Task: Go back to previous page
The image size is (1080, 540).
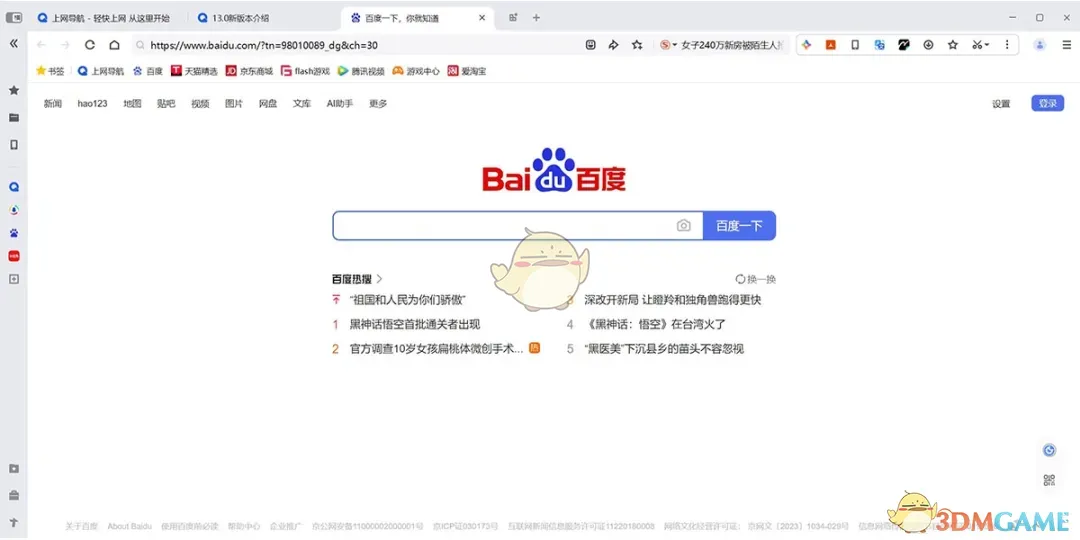Action: 41,45
